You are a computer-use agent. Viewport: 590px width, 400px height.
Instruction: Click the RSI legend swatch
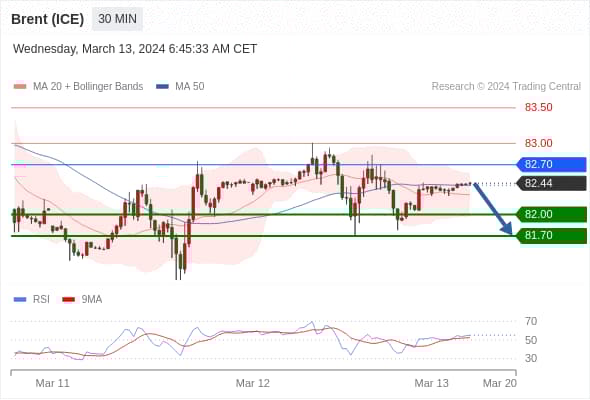20,300
